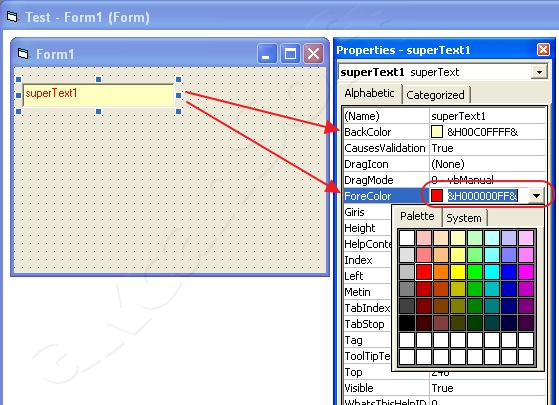Pick the lavender swatch in the top palette row
The height and width of the screenshot is (405, 559).
click(x=509, y=238)
